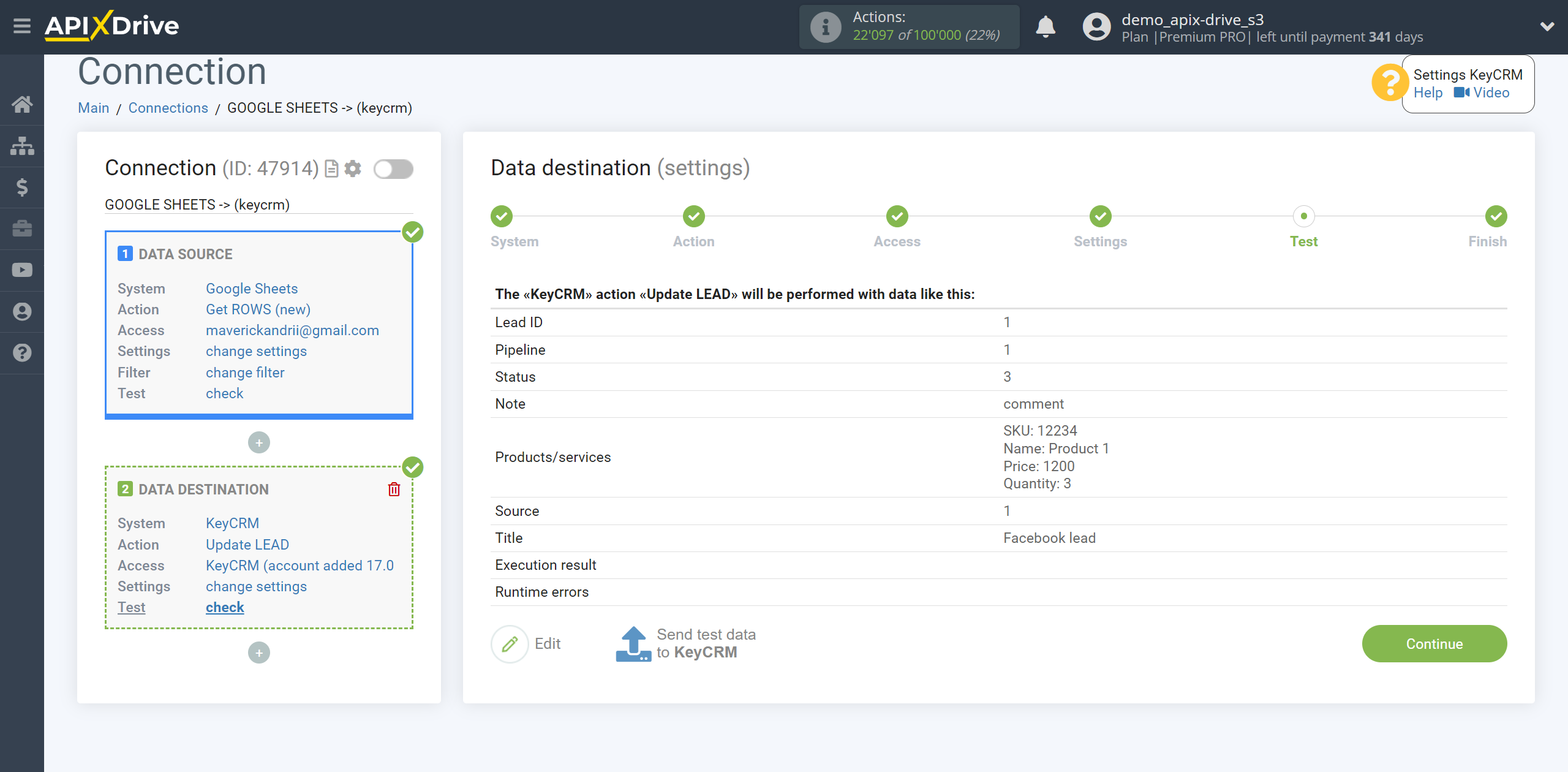This screenshot has height=772, width=1568.
Task: Open the Help link for KeyCRM
Action: (1428, 93)
